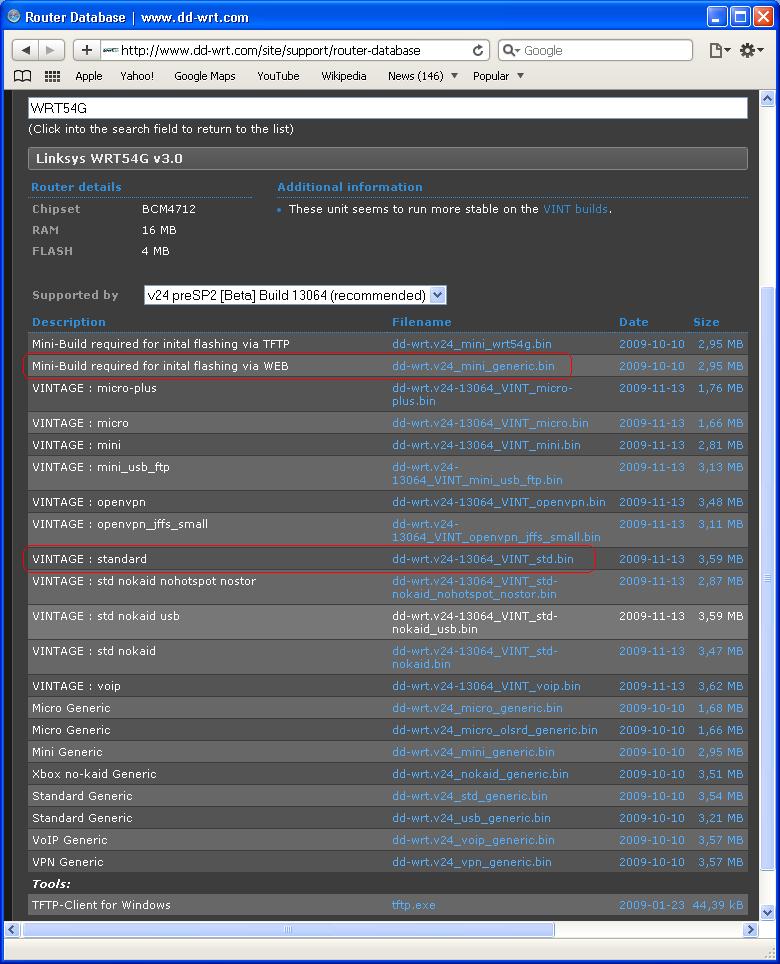
Task: Open the Supported by build dropdown
Action: pos(295,295)
